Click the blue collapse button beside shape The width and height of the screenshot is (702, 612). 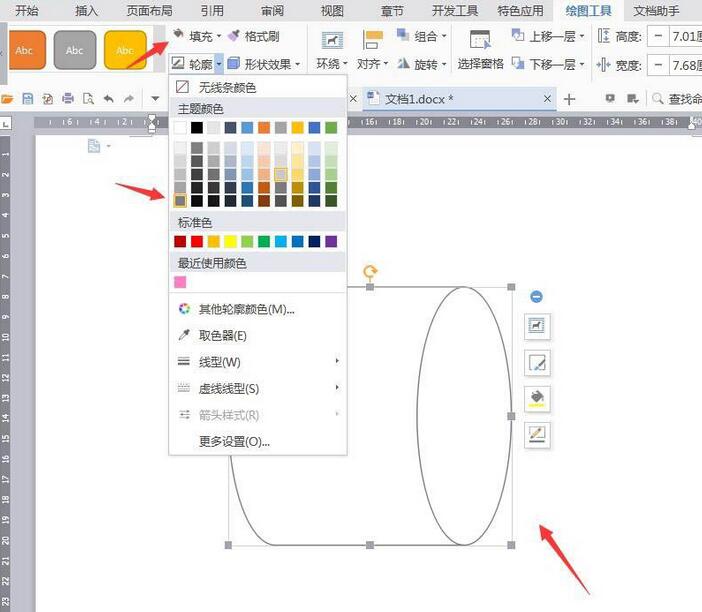tap(536, 296)
